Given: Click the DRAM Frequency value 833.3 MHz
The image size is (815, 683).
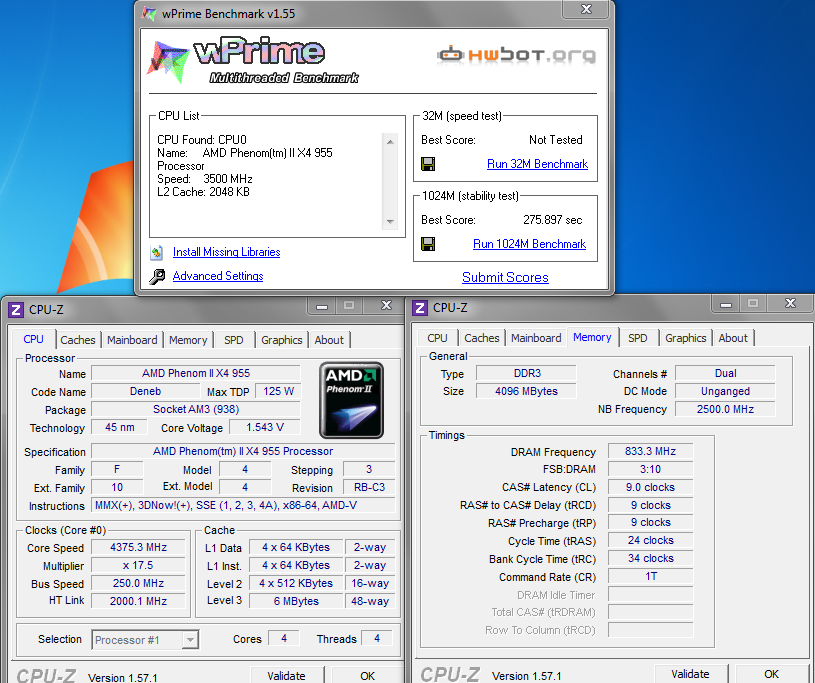Looking at the screenshot, I should [650, 451].
